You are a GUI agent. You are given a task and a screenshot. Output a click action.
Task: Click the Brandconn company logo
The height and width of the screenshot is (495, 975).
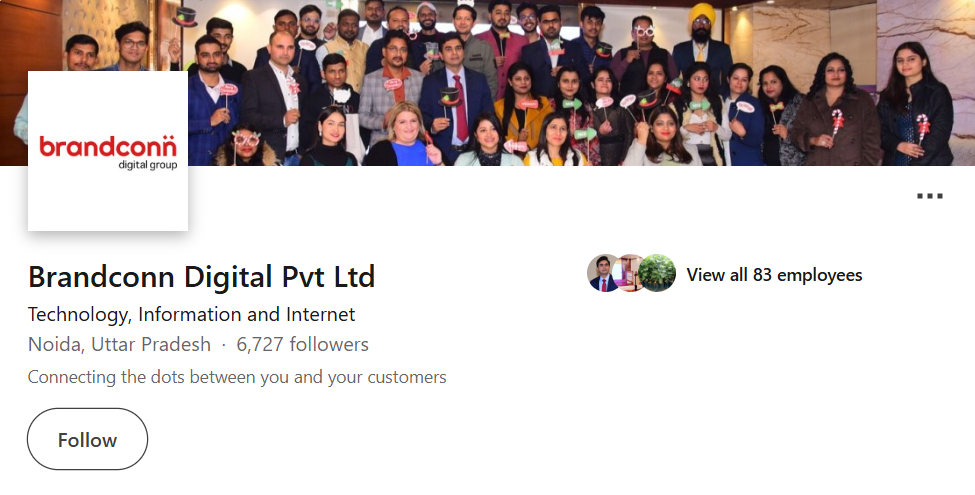click(108, 151)
